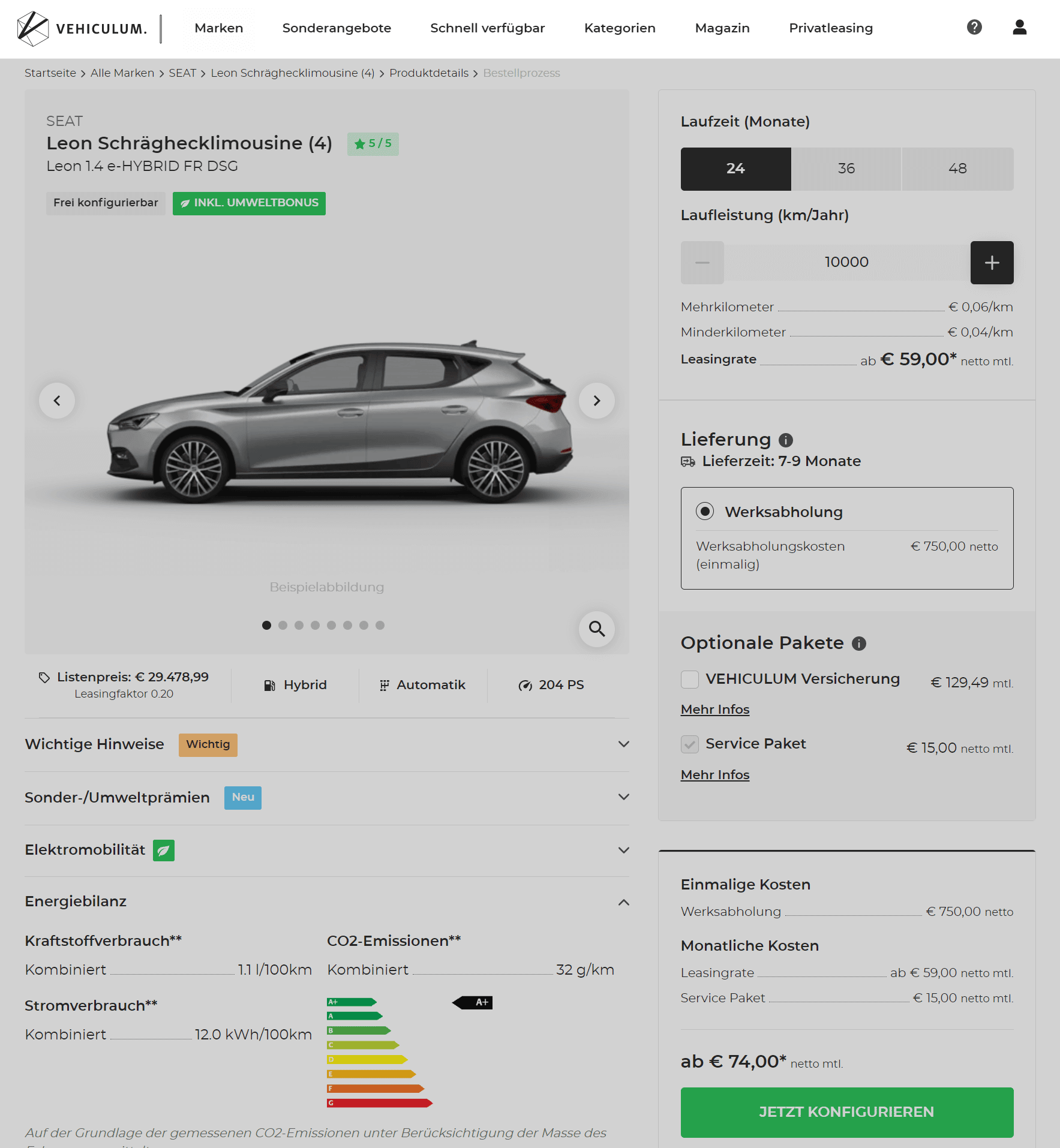
Task: Jump to the last carousel dot
Action: tap(380, 626)
